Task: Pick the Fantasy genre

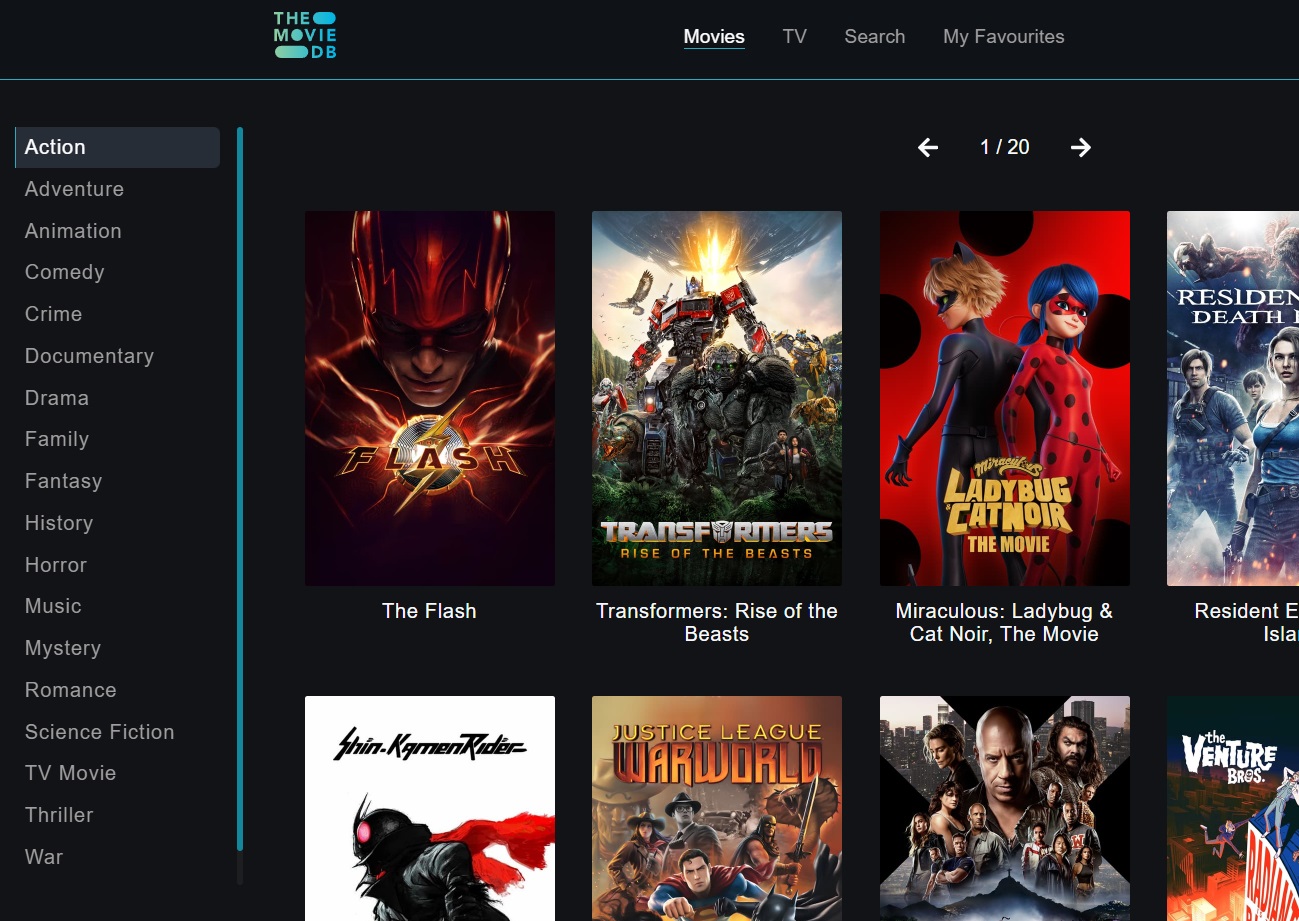Action: click(x=63, y=481)
